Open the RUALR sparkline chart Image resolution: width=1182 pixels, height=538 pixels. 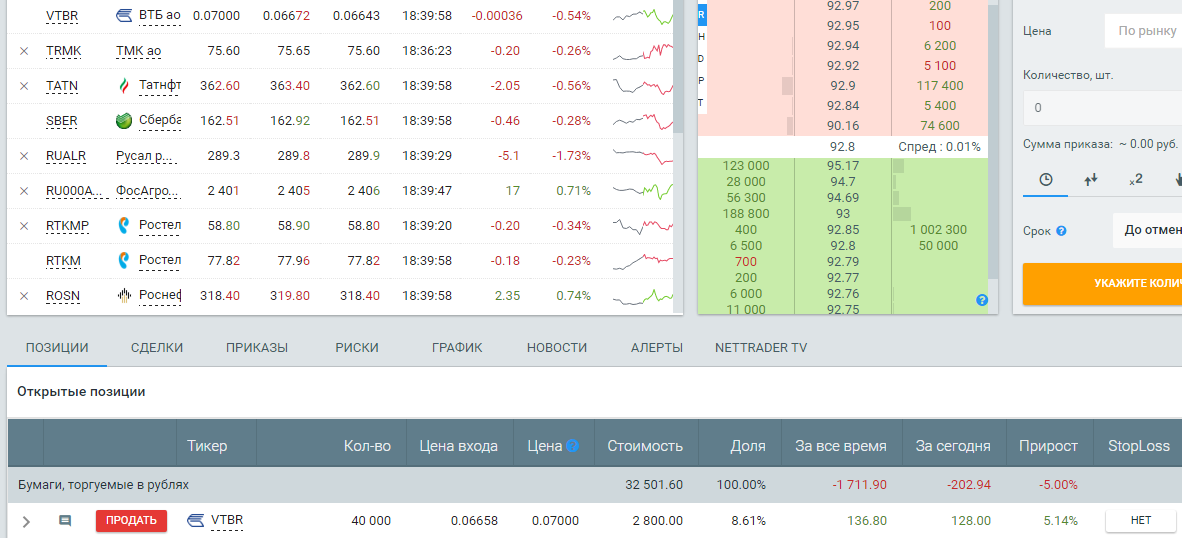tap(642, 156)
